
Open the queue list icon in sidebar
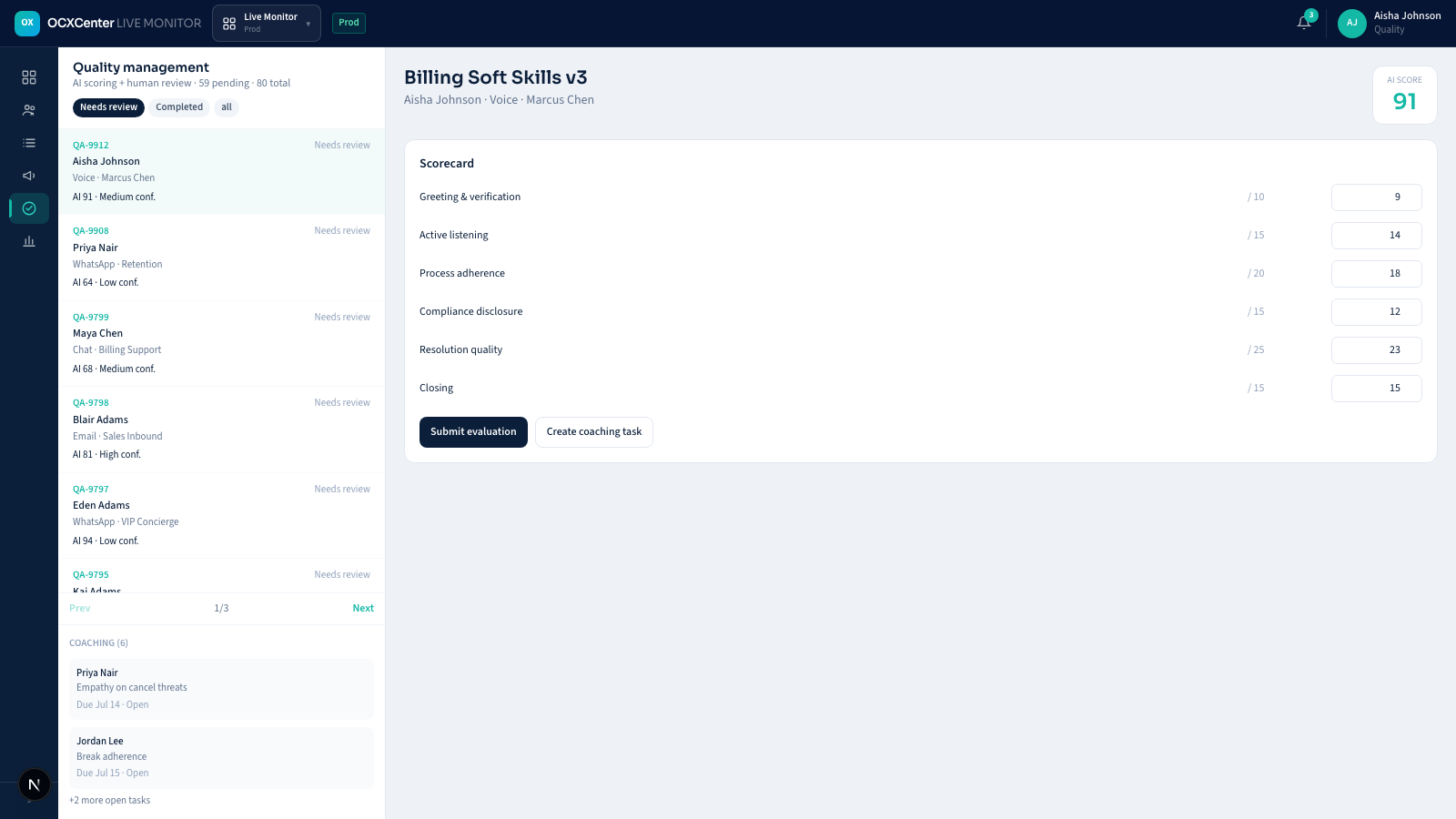coord(29,143)
